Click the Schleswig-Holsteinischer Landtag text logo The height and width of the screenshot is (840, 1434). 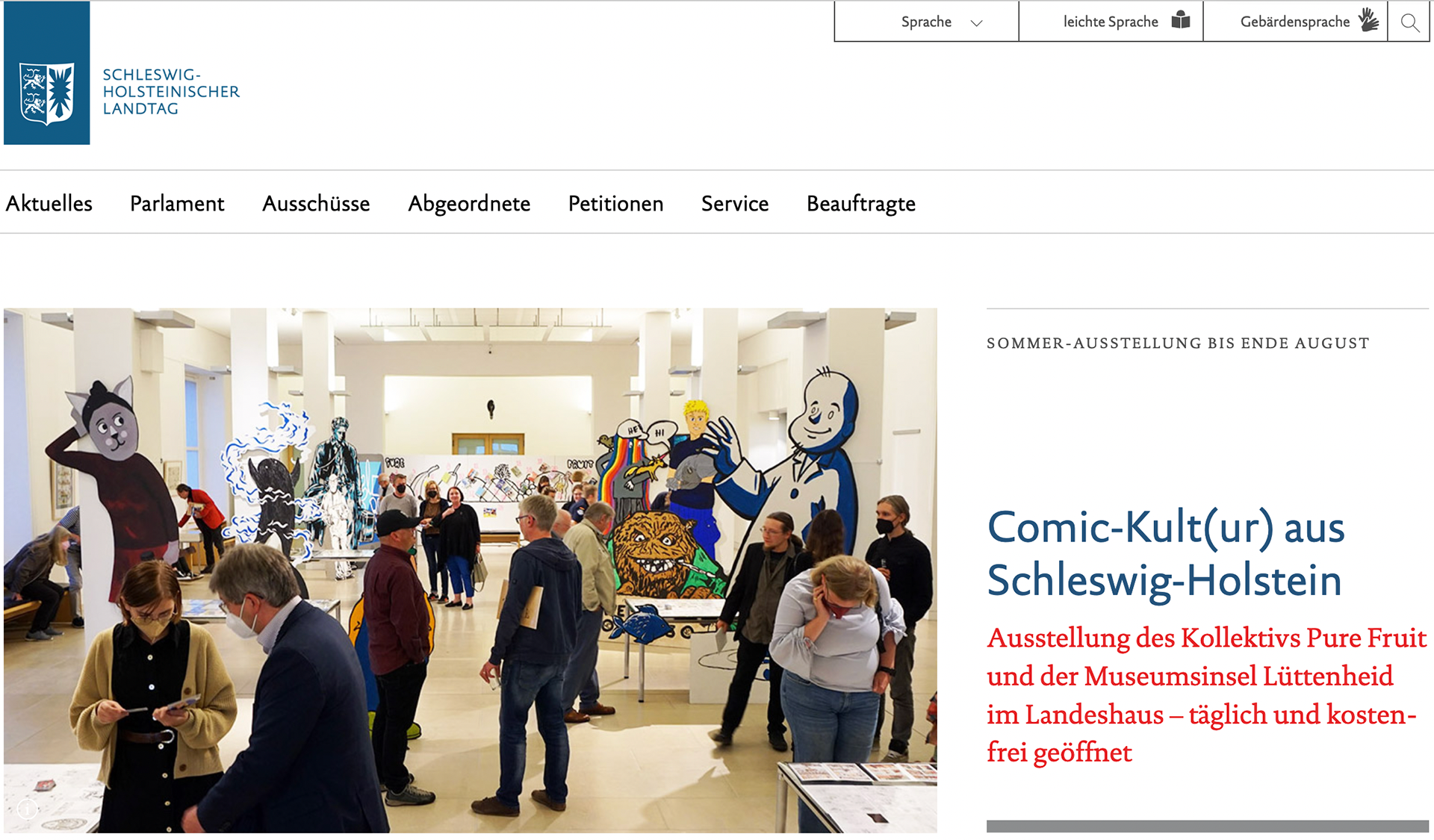coord(171,92)
